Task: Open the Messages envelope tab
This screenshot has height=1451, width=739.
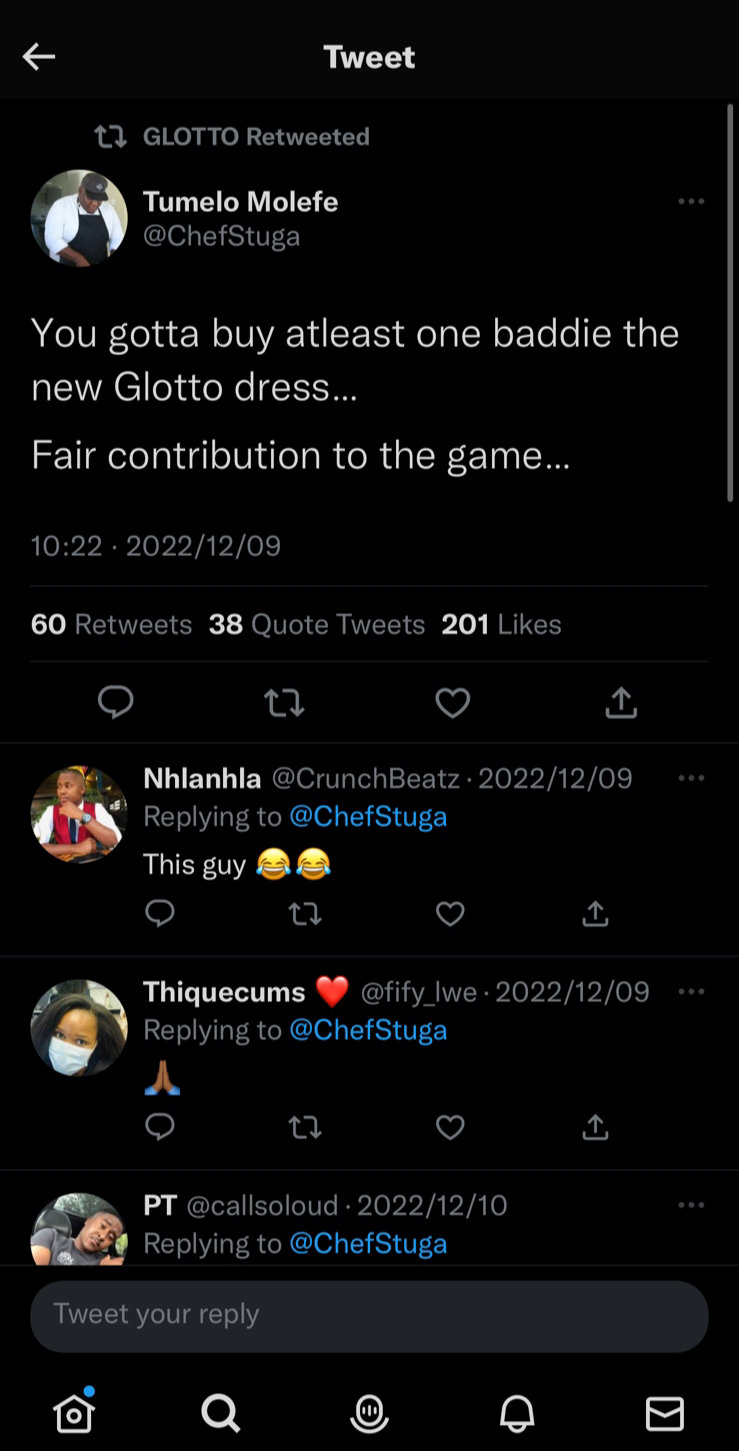Action: point(665,1414)
